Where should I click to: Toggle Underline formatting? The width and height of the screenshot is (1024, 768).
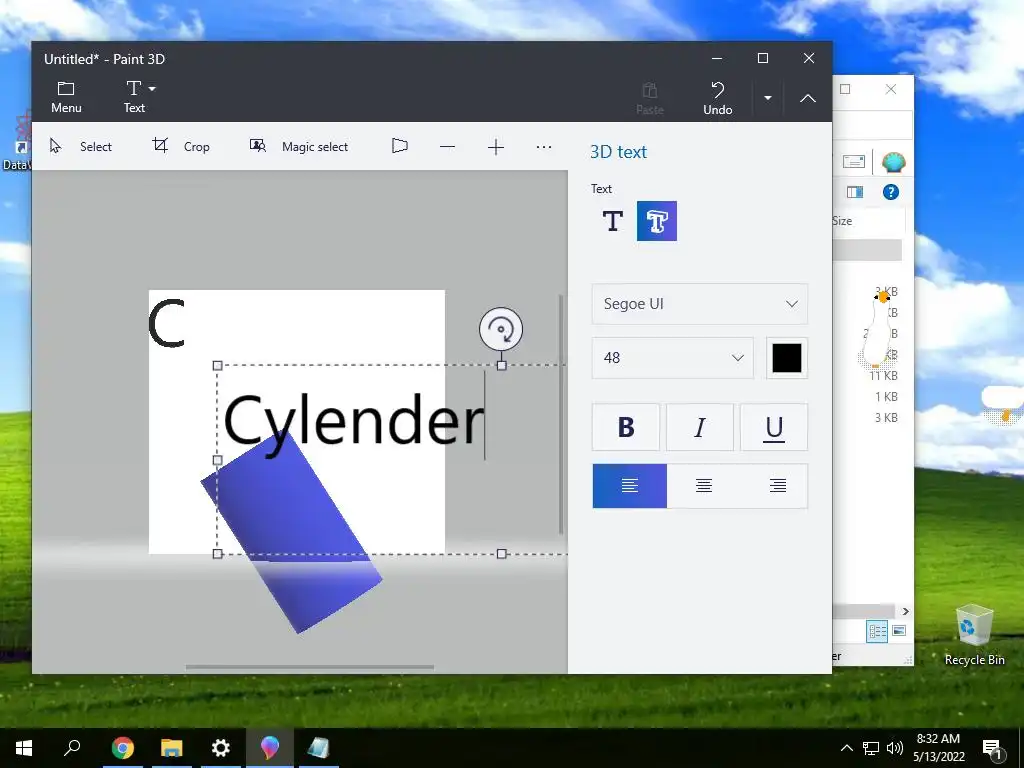774,427
